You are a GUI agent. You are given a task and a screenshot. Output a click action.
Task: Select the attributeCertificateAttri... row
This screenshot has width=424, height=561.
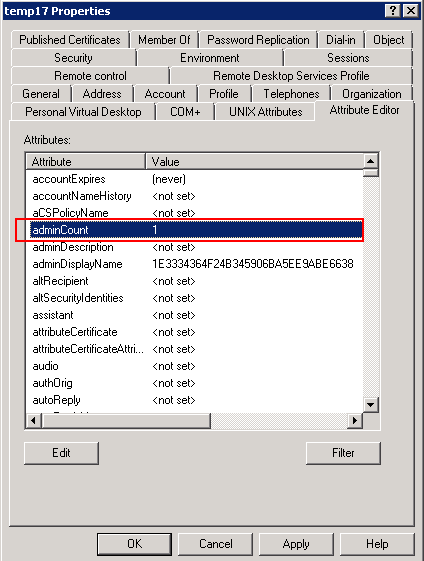tap(195, 349)
